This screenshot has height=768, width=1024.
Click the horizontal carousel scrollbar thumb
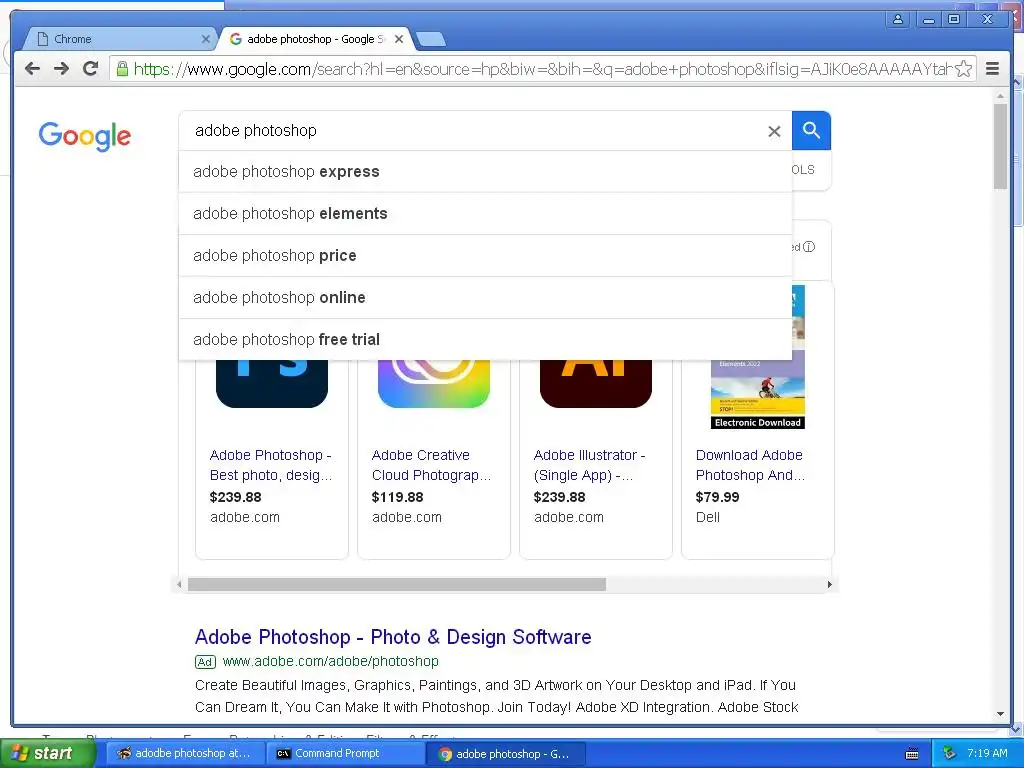point(396,584)
